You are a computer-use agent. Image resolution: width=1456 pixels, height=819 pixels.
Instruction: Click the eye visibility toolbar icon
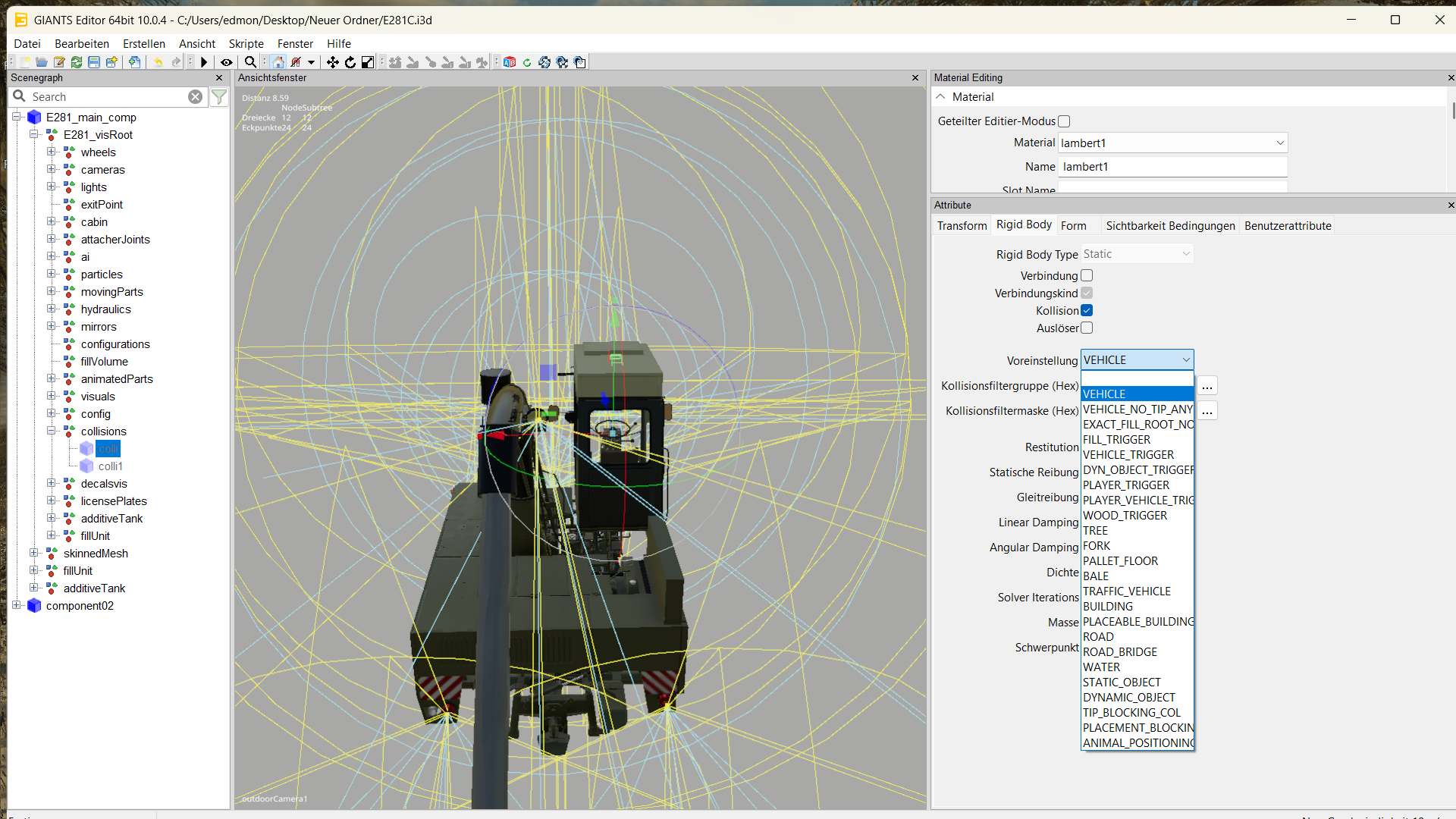tap(226, 62)
